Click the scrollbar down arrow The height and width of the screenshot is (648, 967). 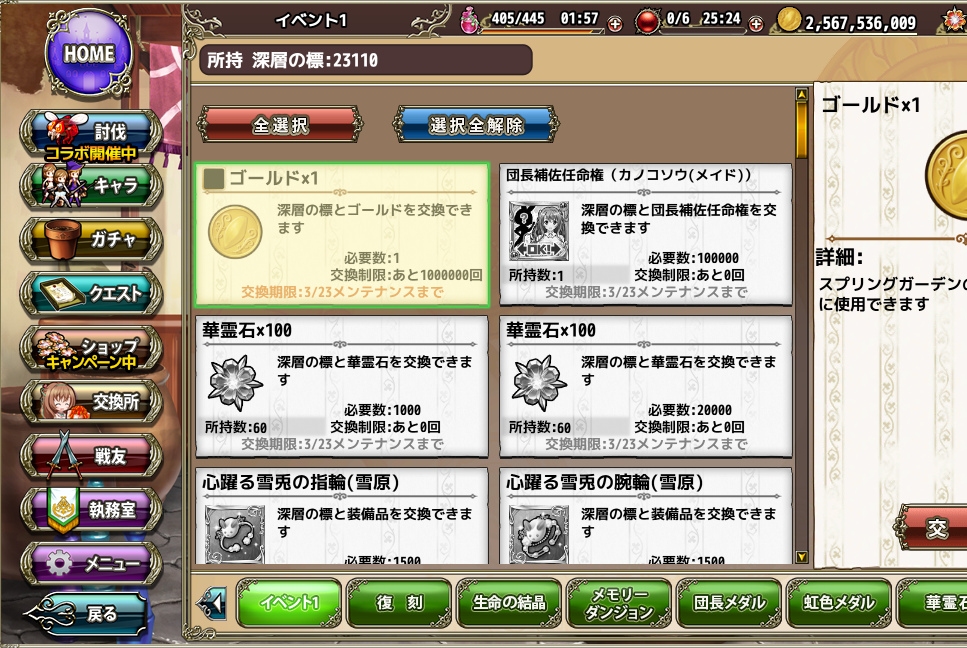802,557
